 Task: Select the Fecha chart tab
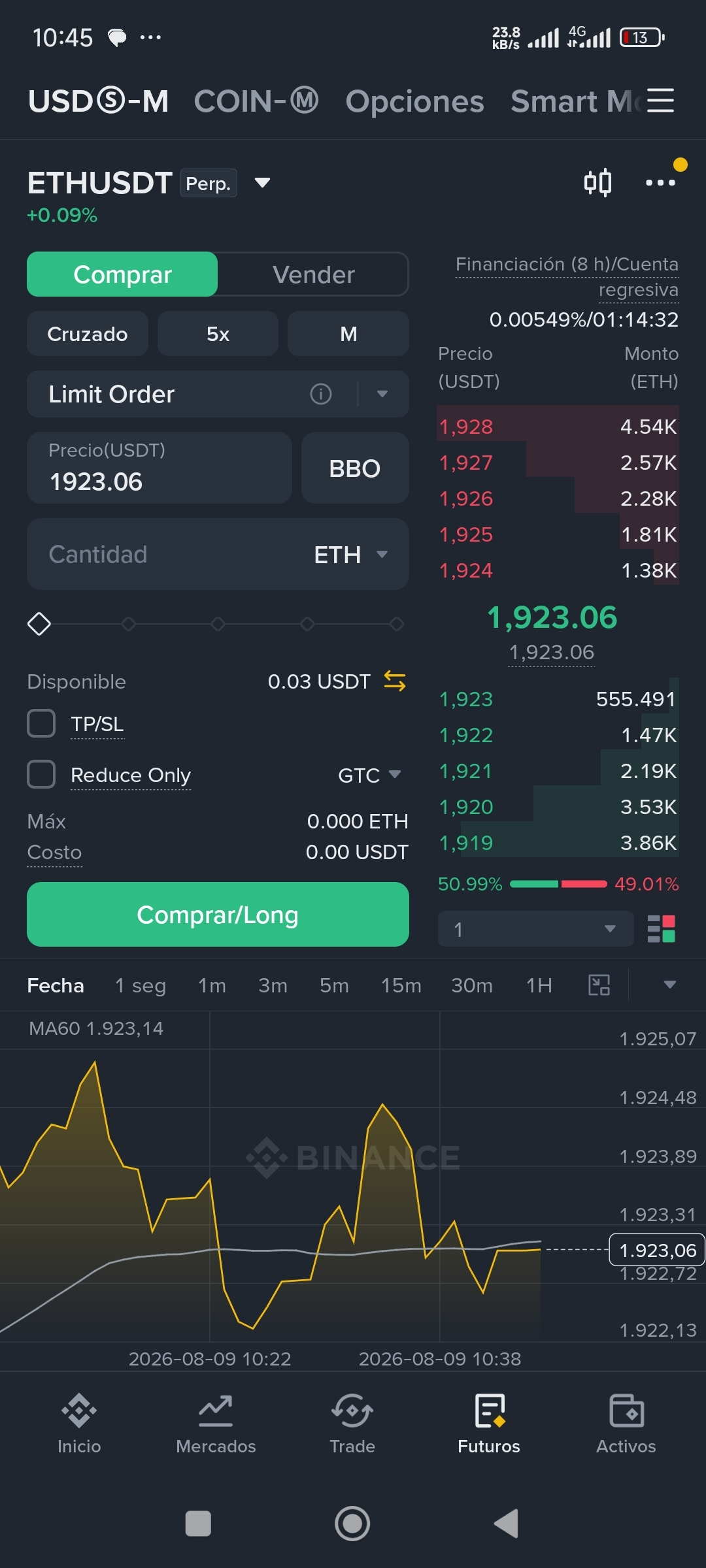pos(56,985)
